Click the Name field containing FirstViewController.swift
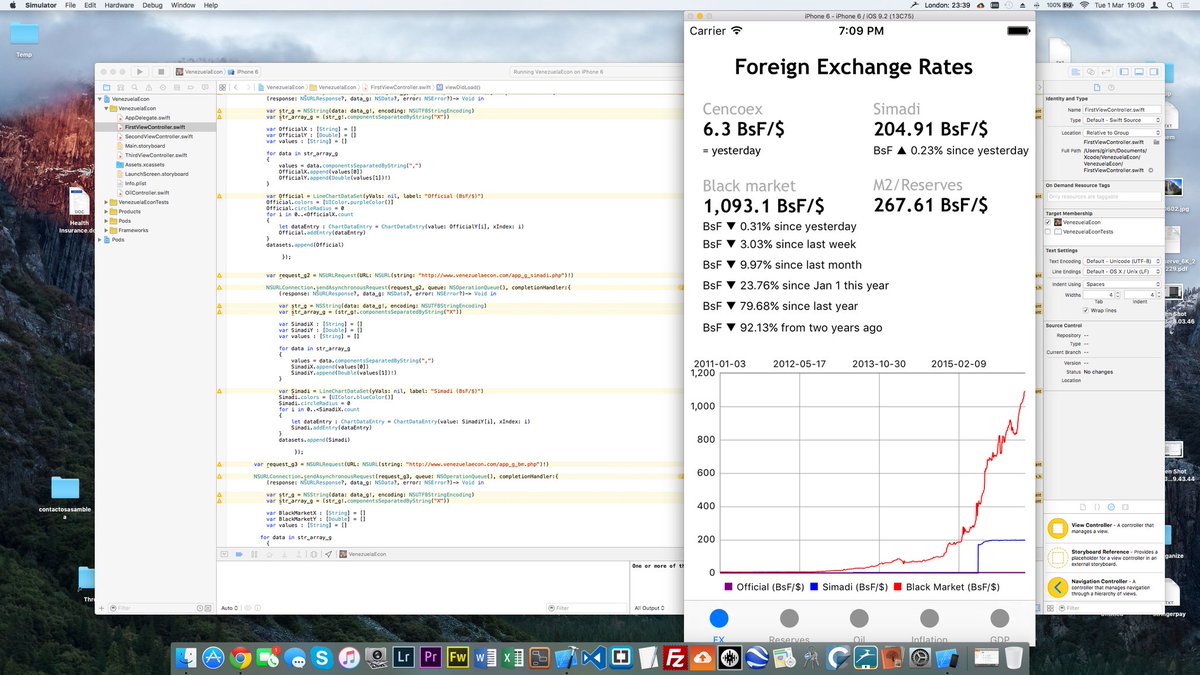Image resolution: width=1200 pixels, height=675 pixels. (1123, 109)
